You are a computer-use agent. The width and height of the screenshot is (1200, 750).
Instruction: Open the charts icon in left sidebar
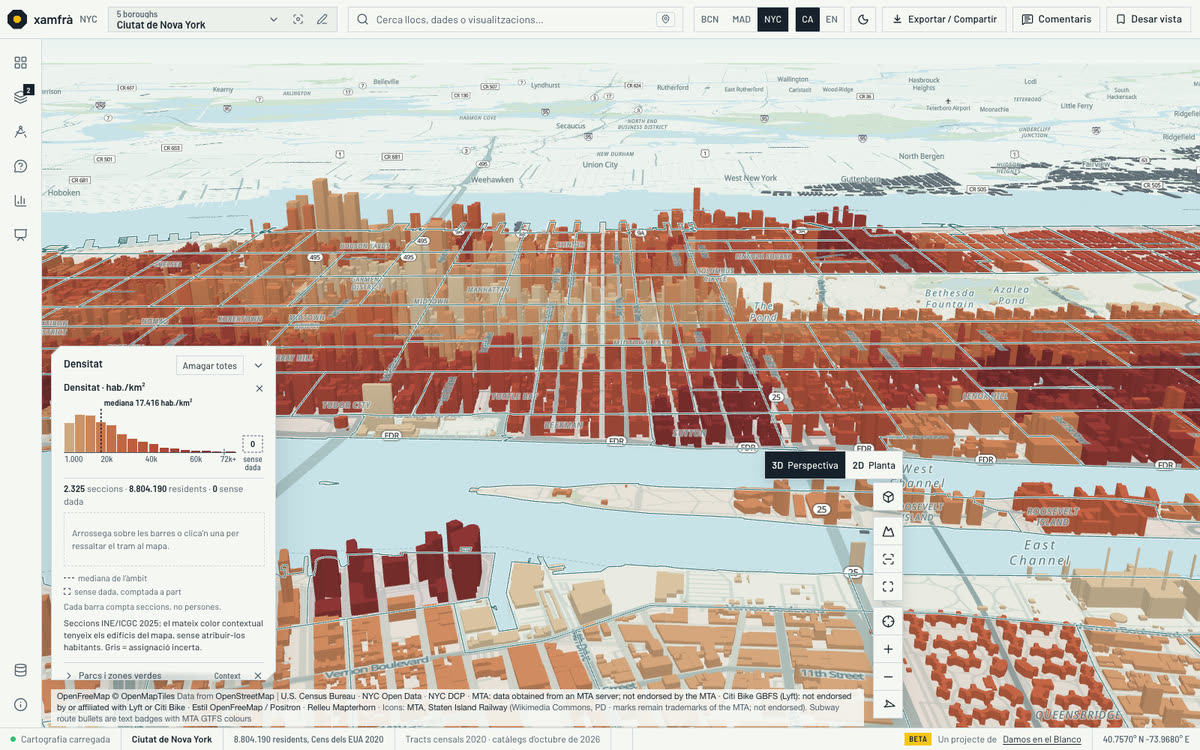point(20,200)
